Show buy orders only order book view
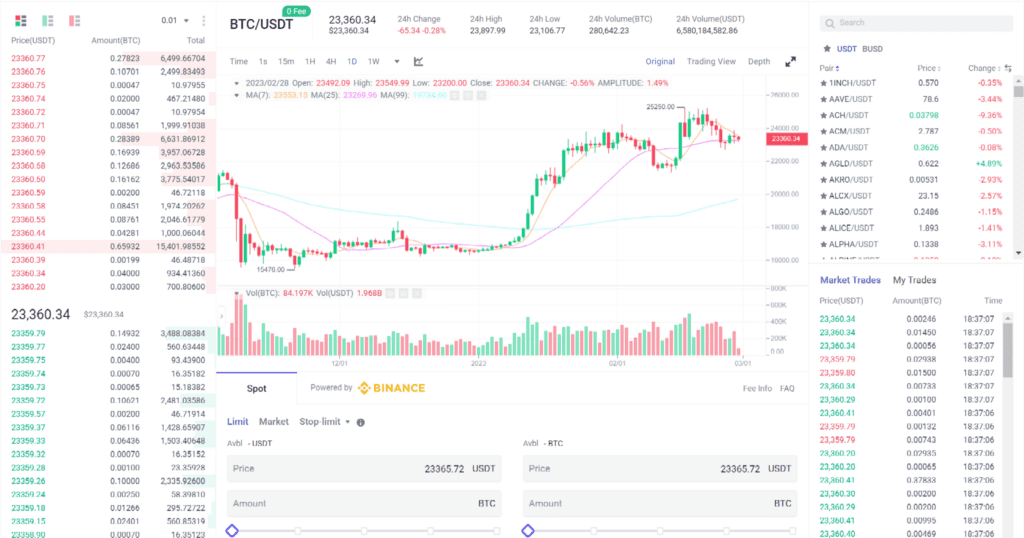 point(48,21)
